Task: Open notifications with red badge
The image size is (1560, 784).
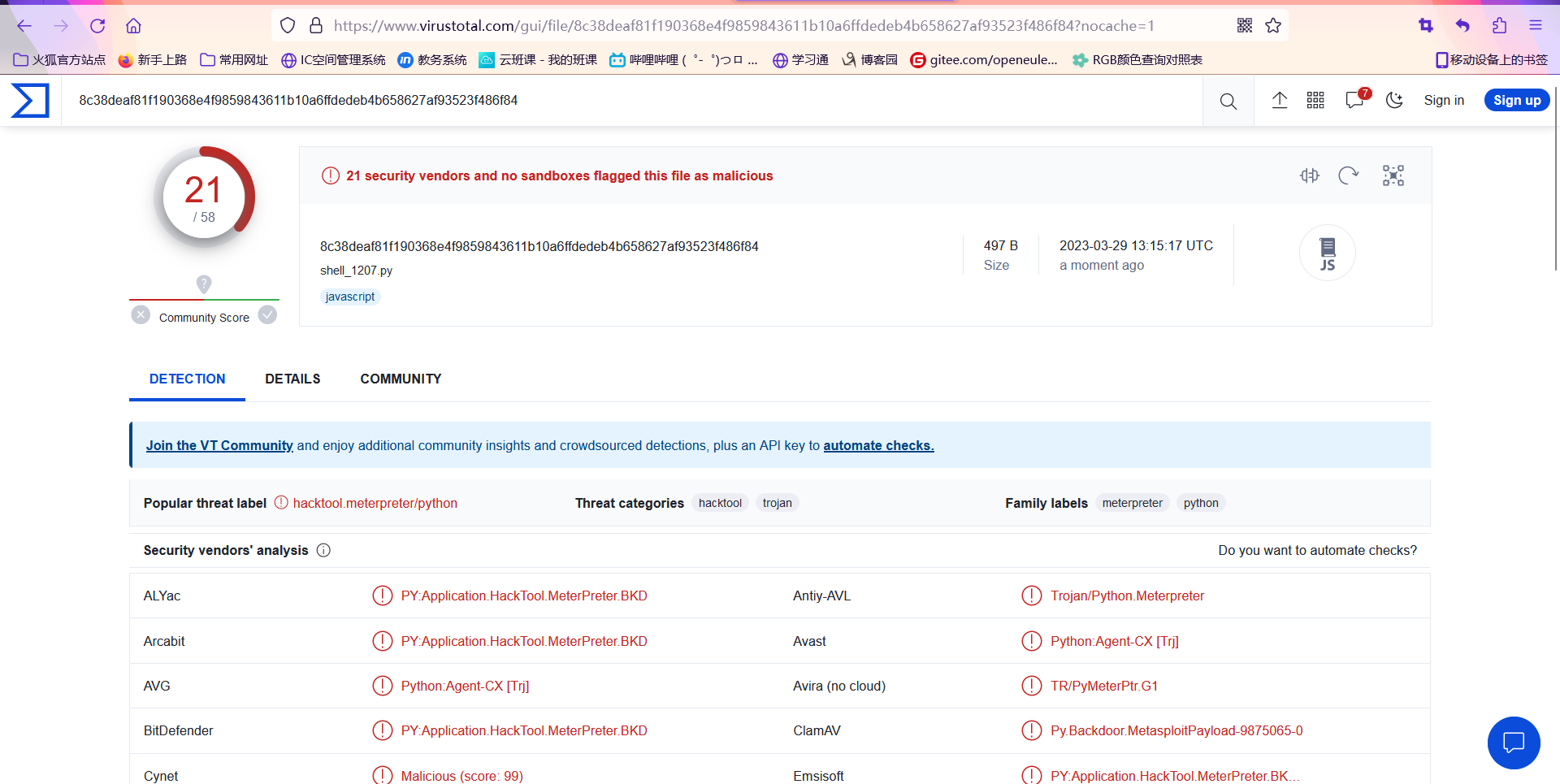Action: (1356, 99)
